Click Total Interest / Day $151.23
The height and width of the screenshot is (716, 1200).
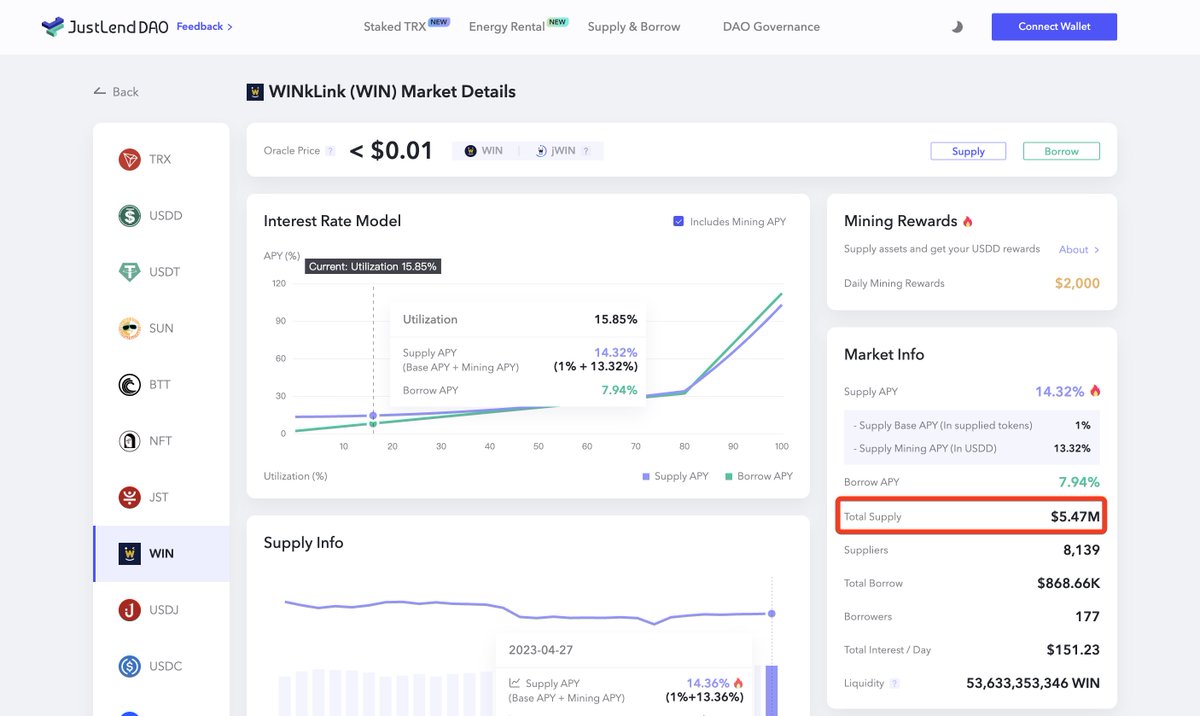pos(1073,650)
